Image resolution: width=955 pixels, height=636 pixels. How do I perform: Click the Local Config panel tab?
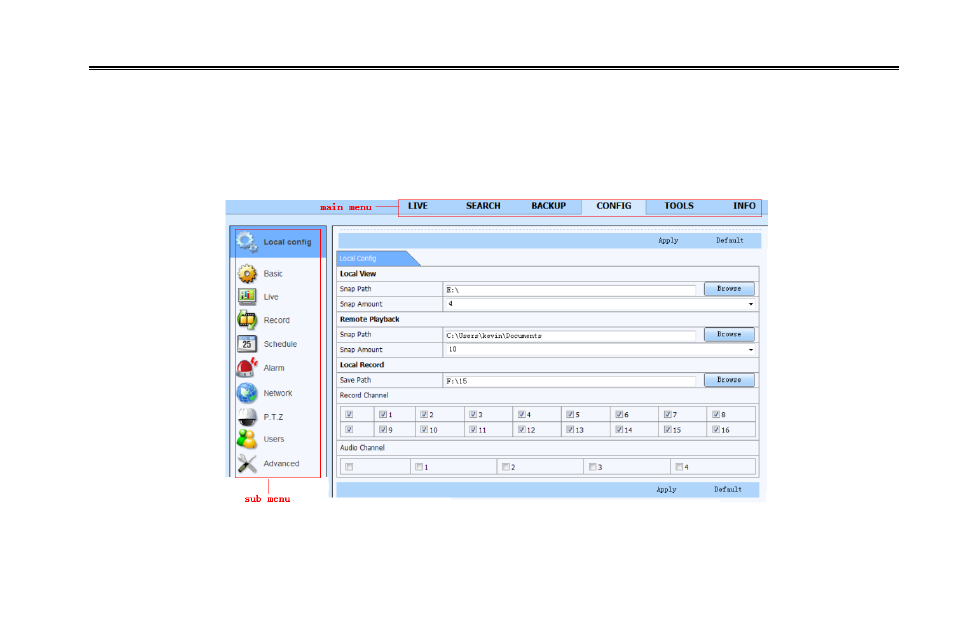[x=375, y=258]
